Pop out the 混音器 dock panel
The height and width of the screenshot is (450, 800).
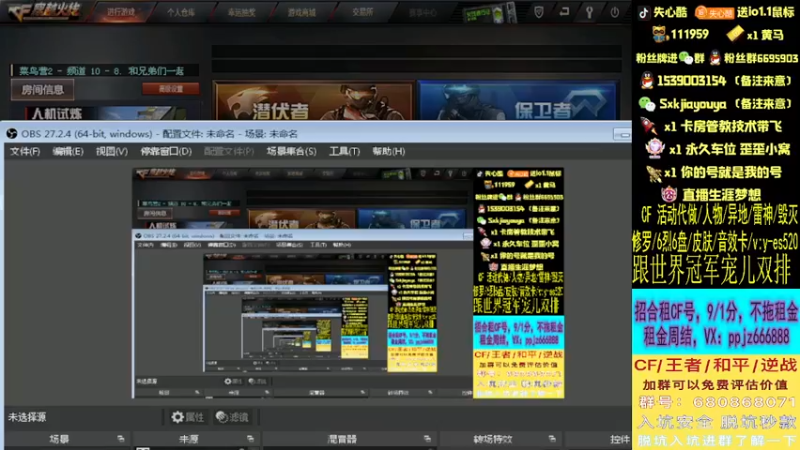[427, 439]
